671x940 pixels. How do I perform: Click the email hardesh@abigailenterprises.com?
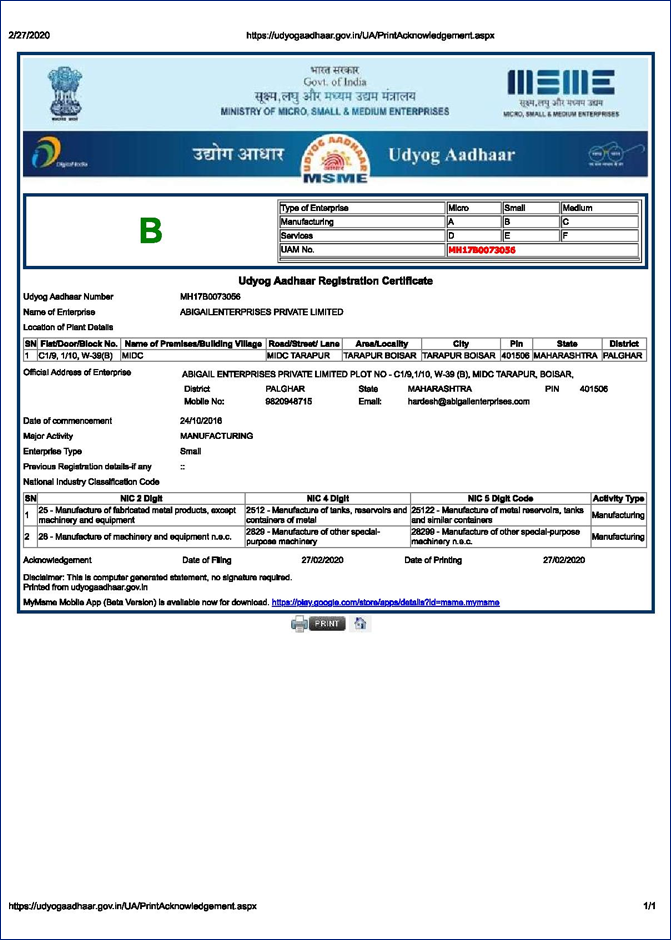pos(468,402)
